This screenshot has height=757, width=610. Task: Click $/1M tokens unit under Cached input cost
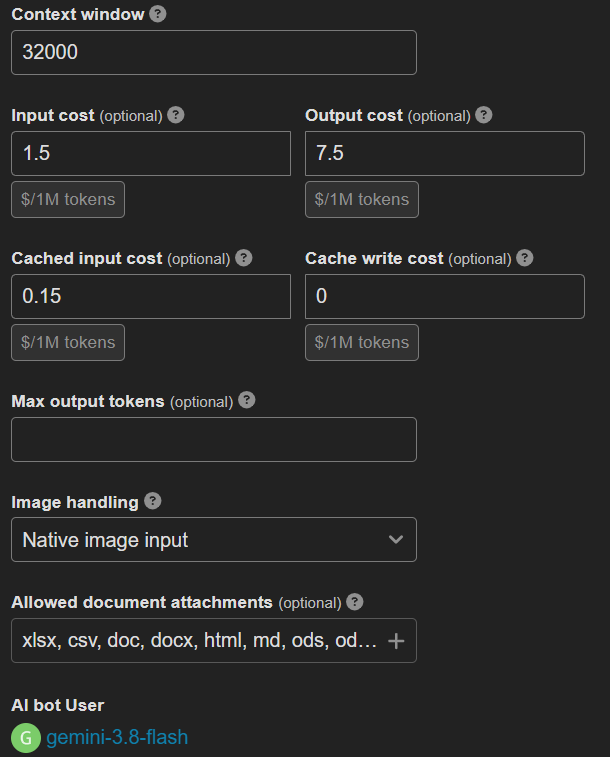[68, 343]
